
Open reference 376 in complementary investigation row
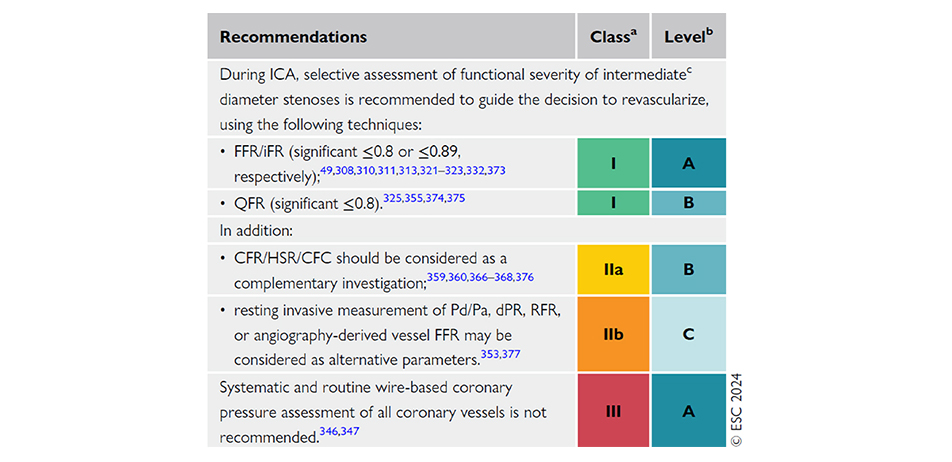[x=526, y=277]
